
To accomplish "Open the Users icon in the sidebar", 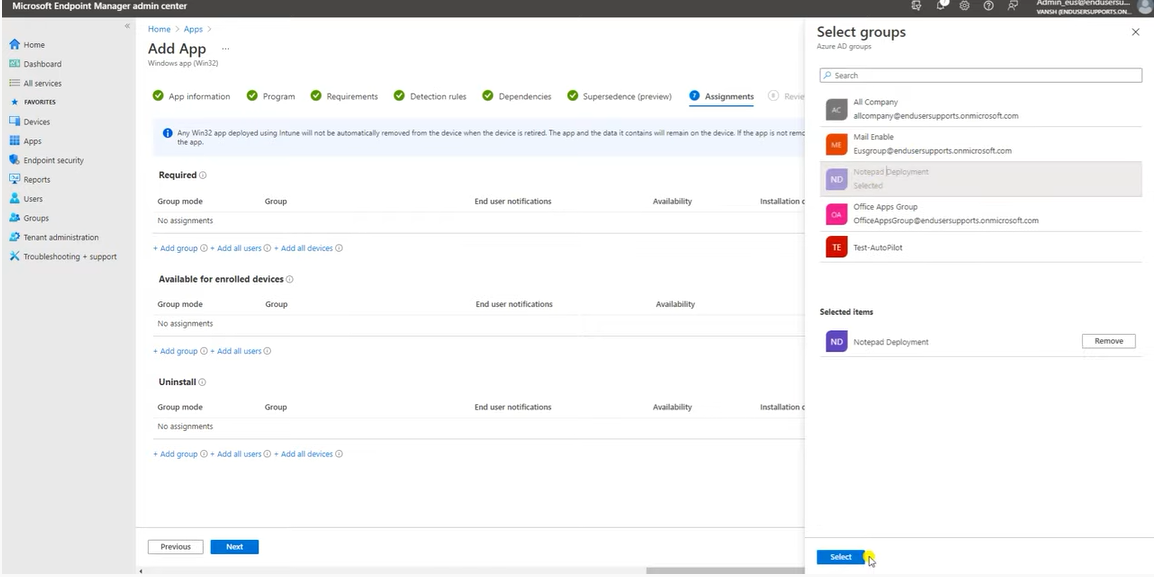I will pos(15,199).
